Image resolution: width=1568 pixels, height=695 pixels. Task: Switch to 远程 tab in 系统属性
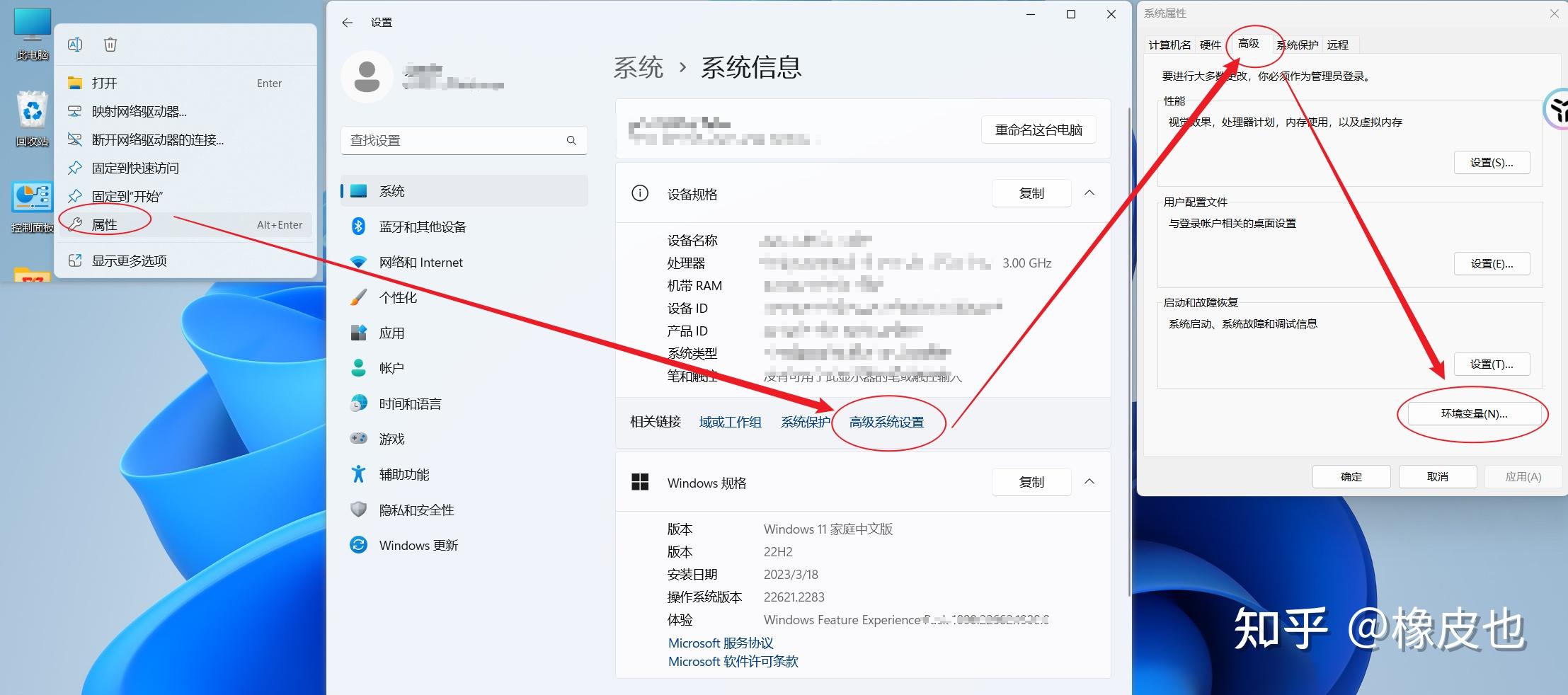coord(1338,45)
